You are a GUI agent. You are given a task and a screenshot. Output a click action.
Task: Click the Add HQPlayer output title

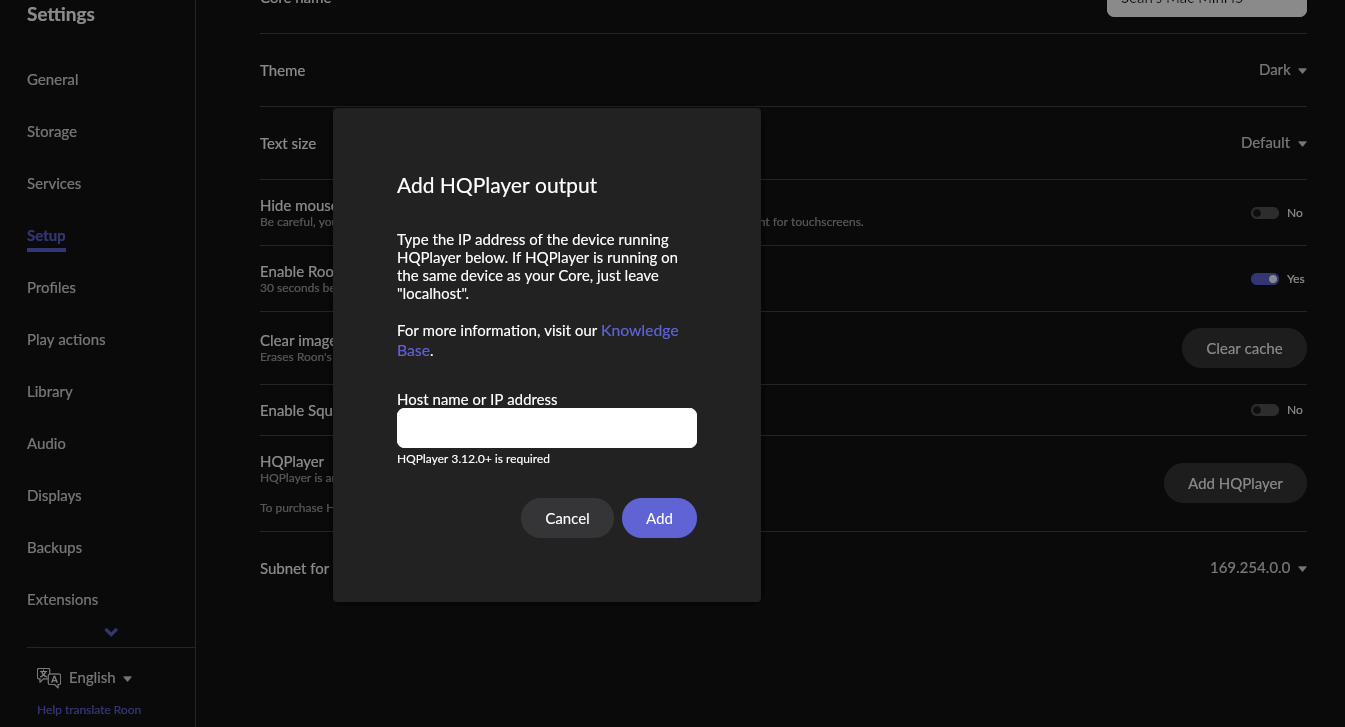point(497,185)
